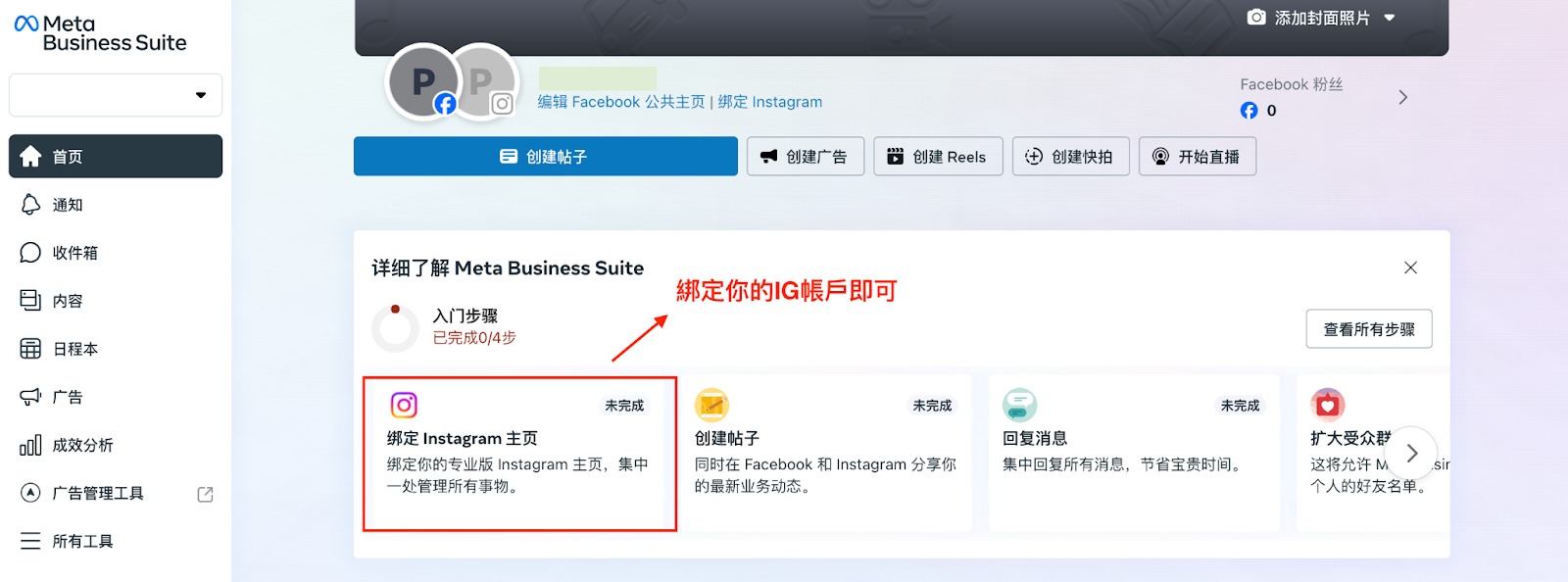
Task: Open the inbox chat bubble icon
Action: (30, 253)
